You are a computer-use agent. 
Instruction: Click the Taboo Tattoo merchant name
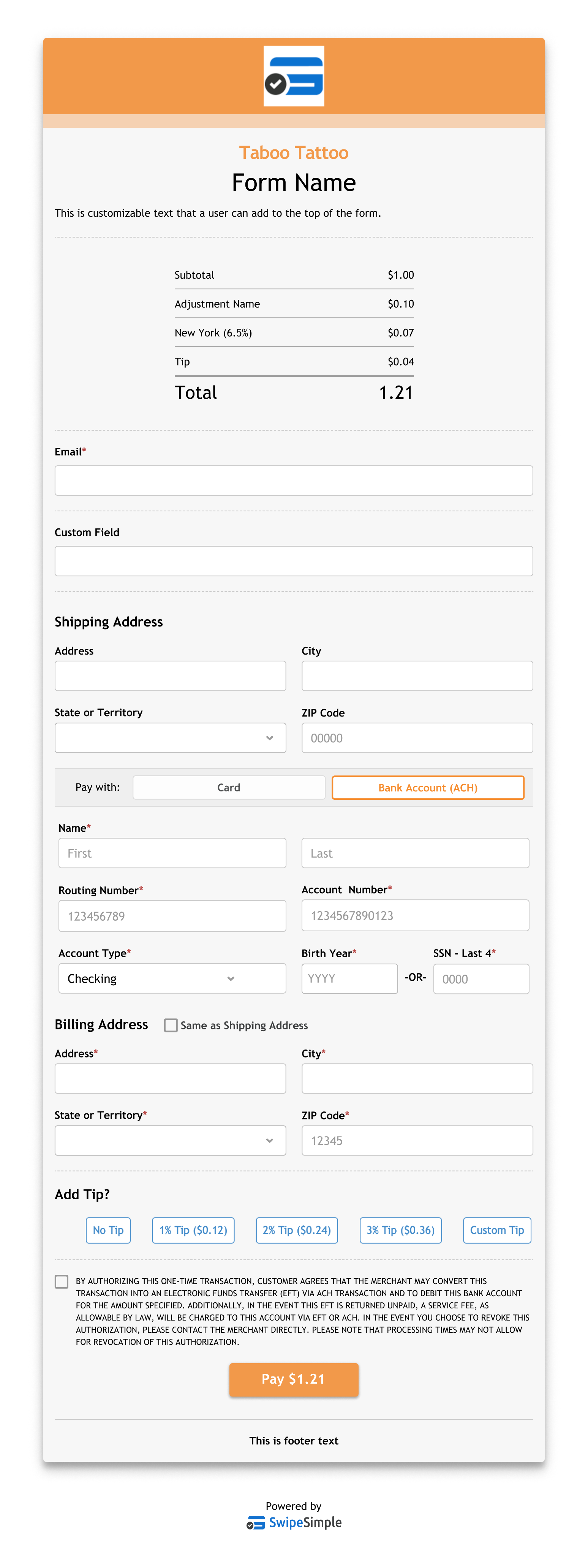pyautogui.click(x=294, y=152)
